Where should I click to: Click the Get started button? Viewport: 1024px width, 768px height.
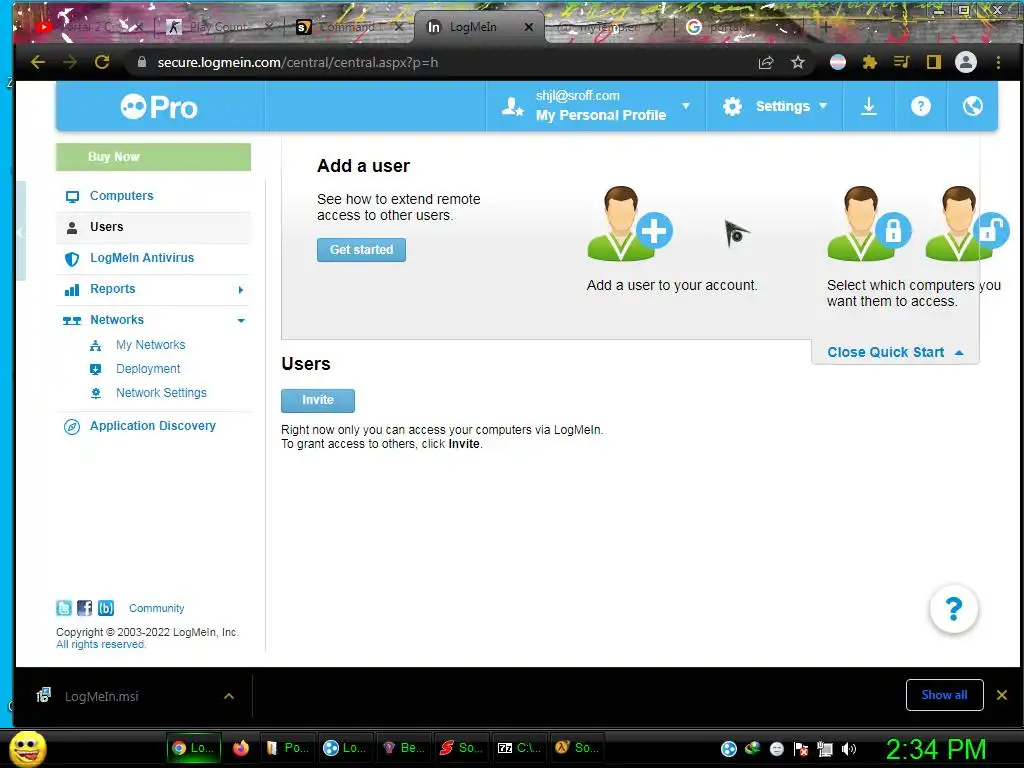tap(361, 249)
